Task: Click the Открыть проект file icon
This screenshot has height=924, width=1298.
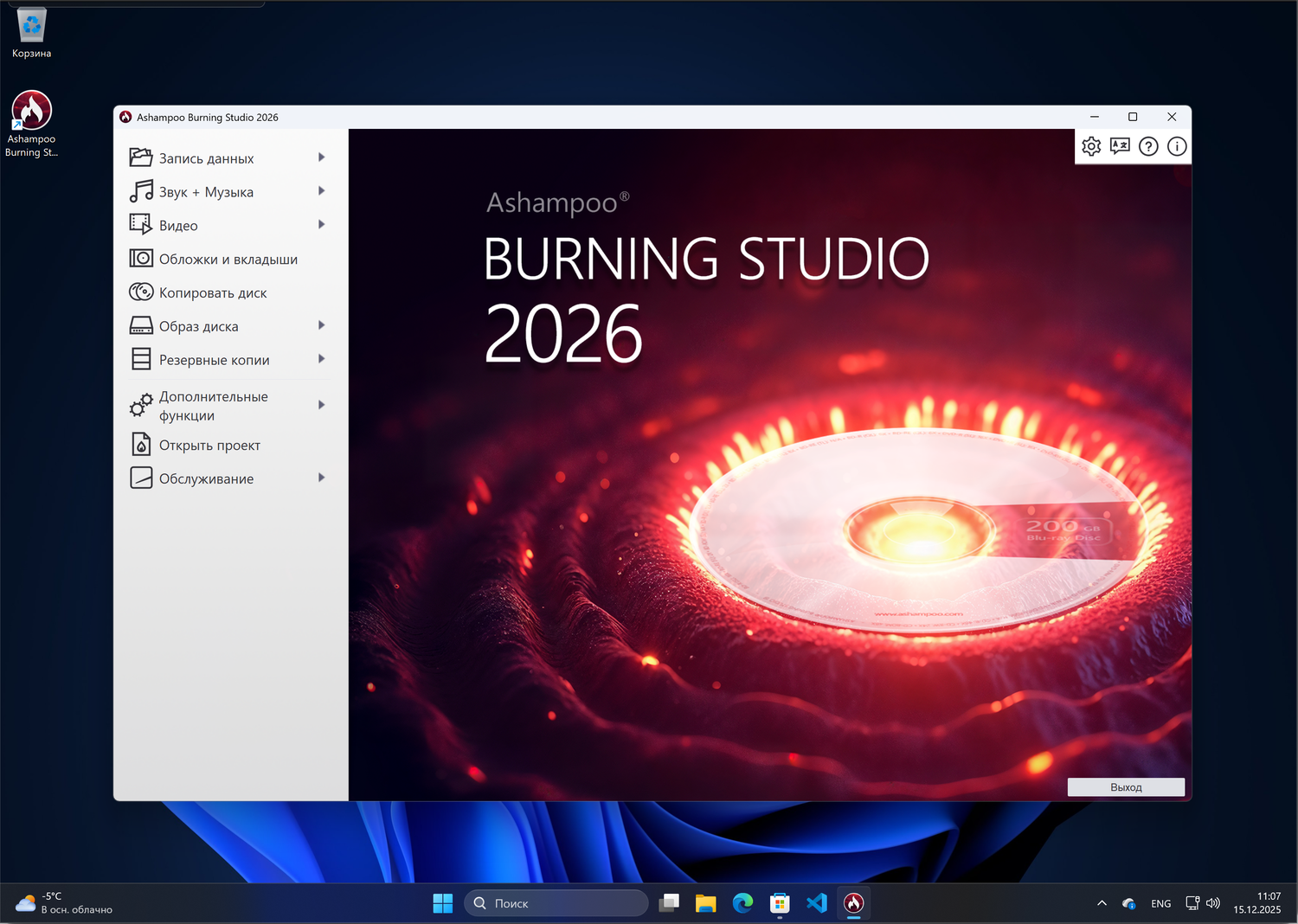Action: pyautogui.click(x=141, y=445)
